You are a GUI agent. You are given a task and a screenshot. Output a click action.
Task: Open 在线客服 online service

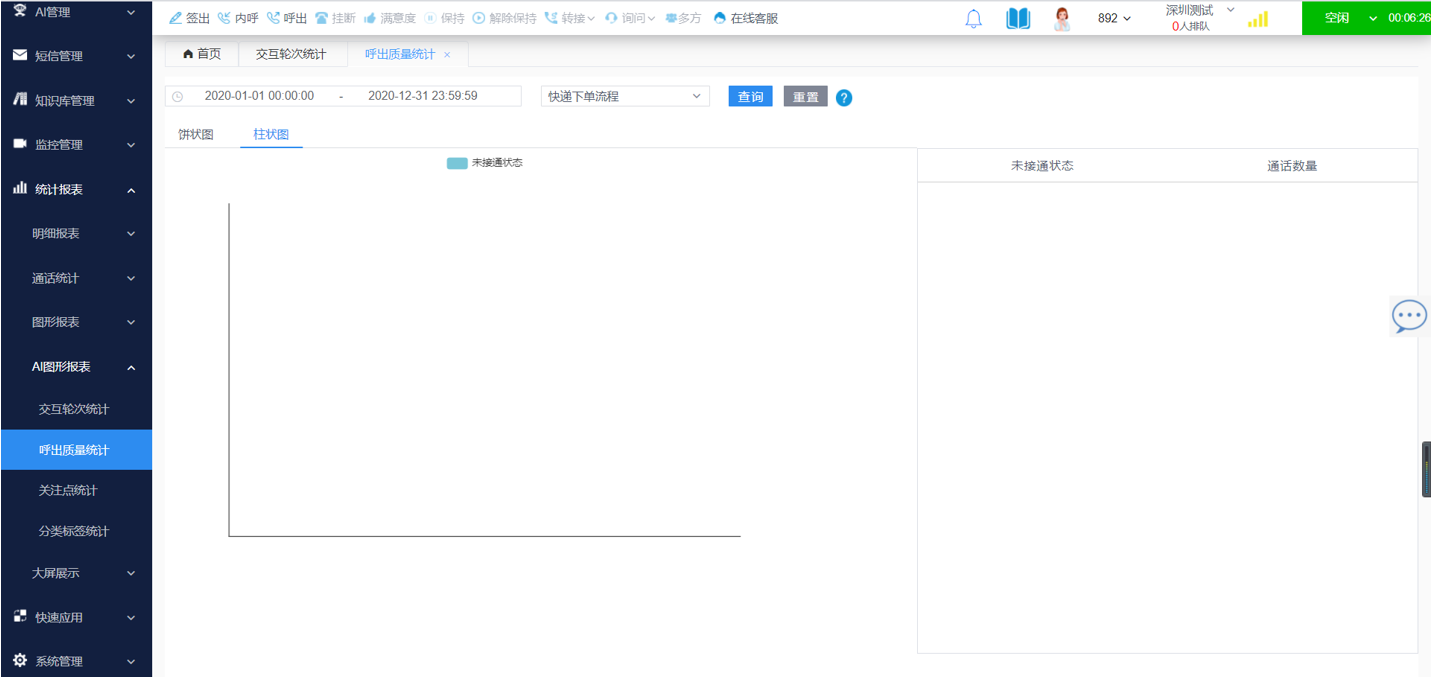(745, 18)
